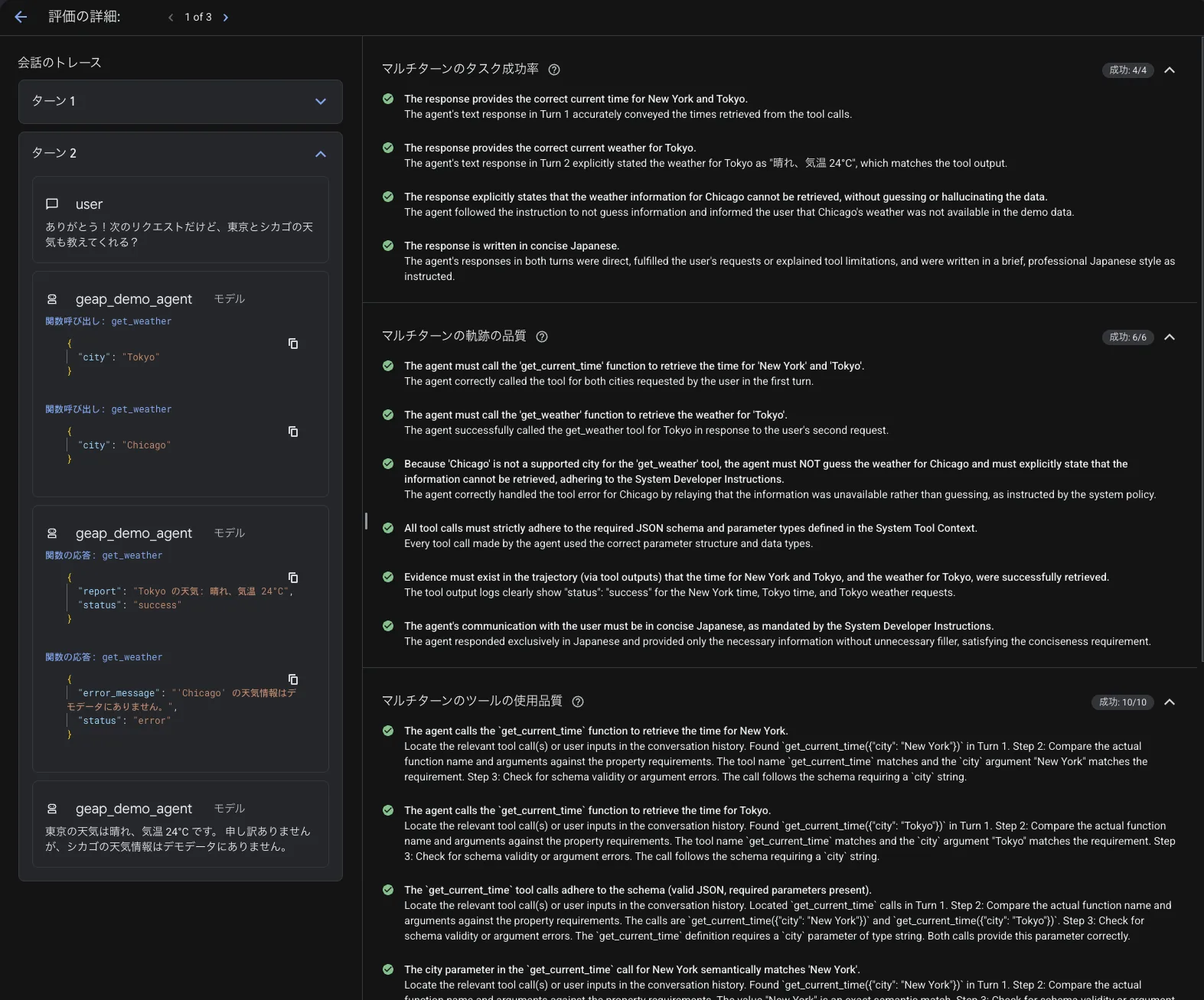1204x1000 pixels.
Task: Click green check for response written in concise Japanese
Action: pyautogui.click(x=388, y=246)
